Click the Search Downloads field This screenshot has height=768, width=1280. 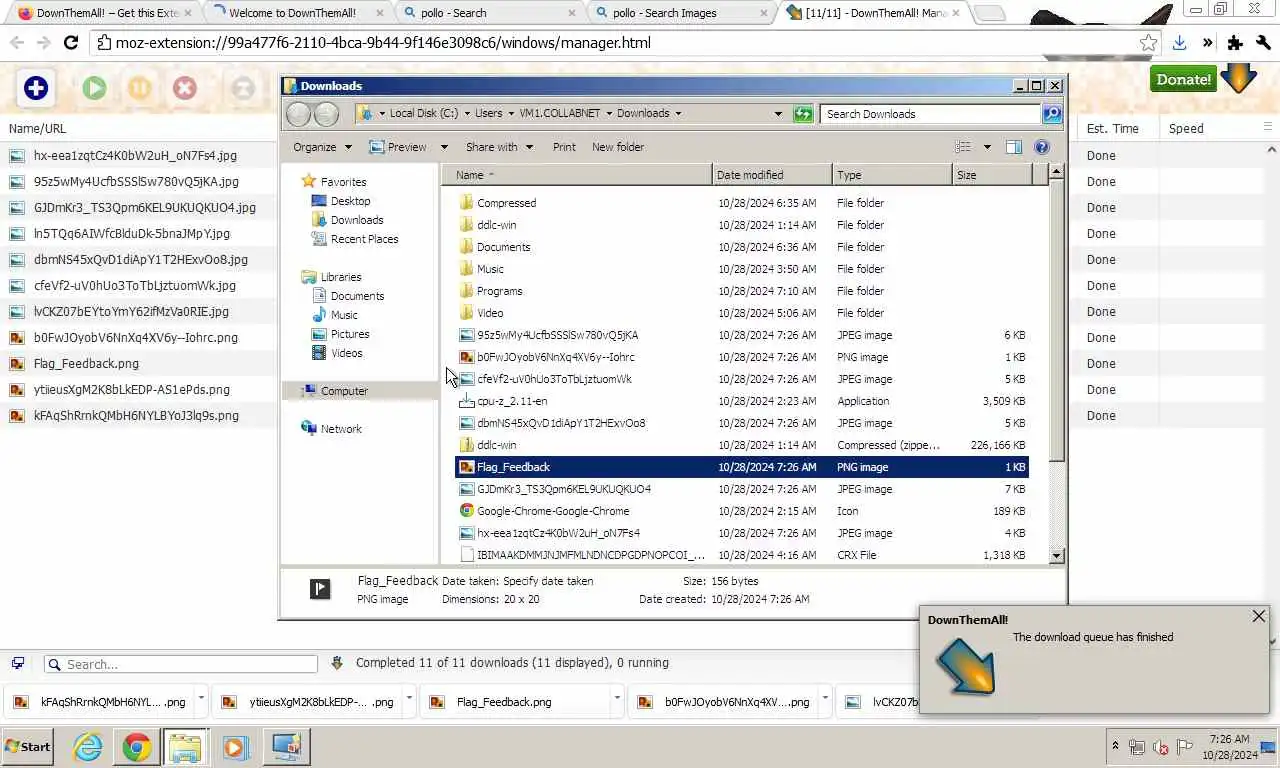tap(930, 114)
